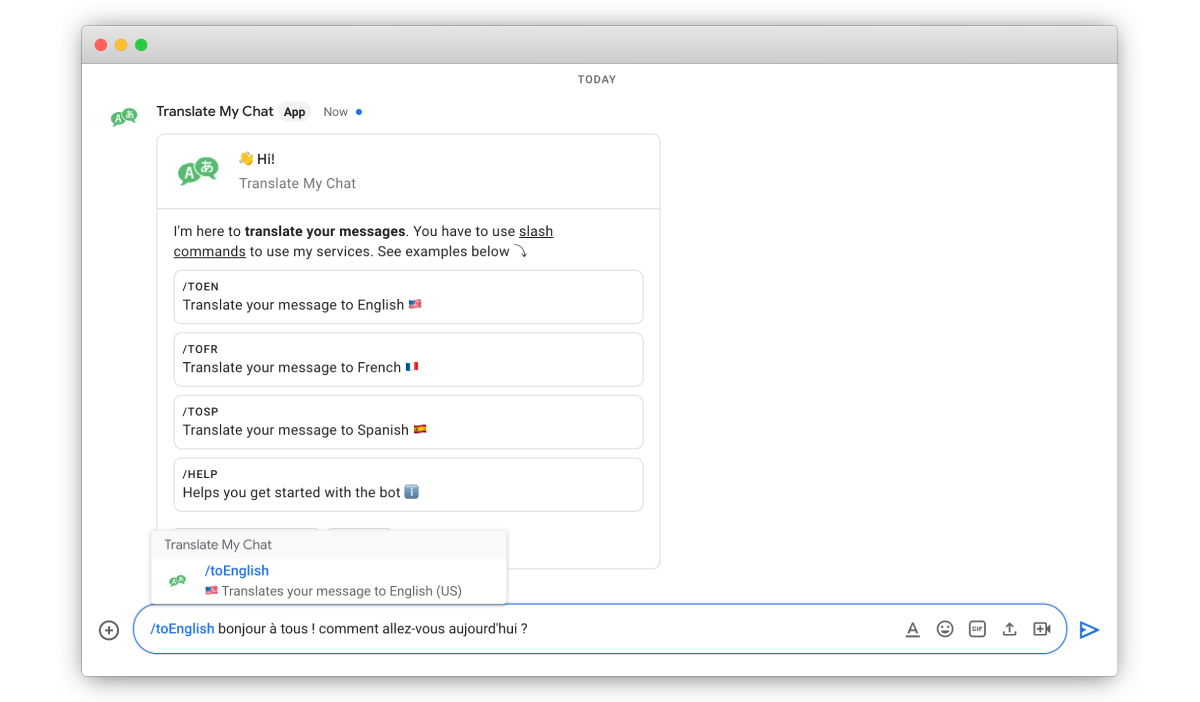Screen dimensions: 1200x702
Task: Click the send message arrow icon
Action: point(1089,630)
